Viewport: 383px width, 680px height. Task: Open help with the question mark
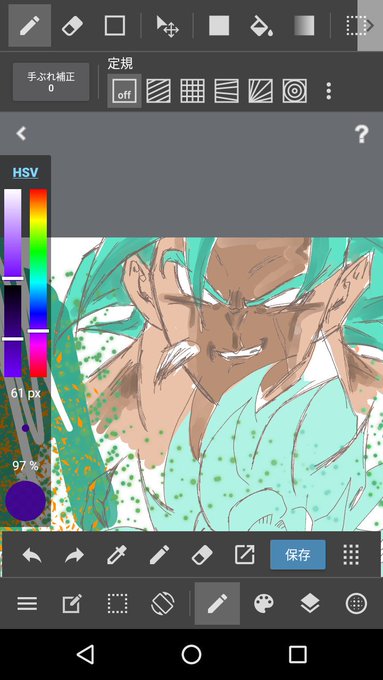pyautogui.click(x=361, y=134)
